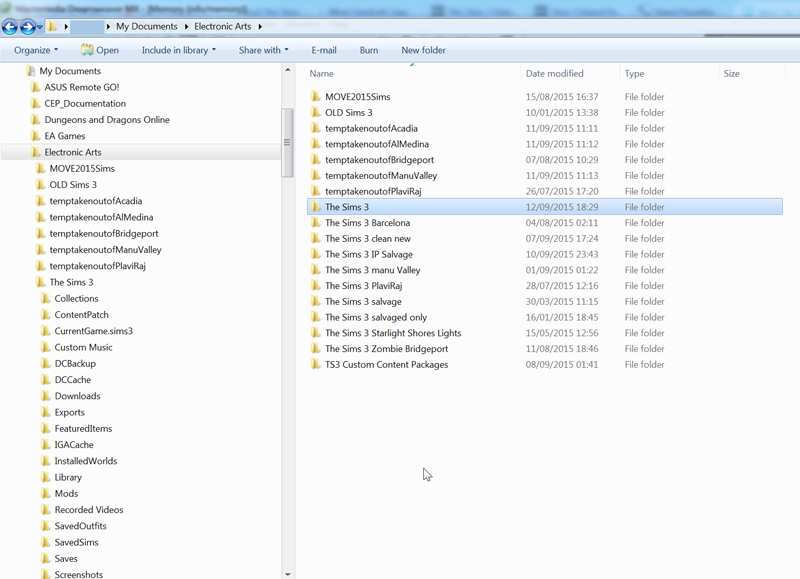Click the highlighted The Sims 3 row's date cell
The image size is (800, 579).
[562, 207]
